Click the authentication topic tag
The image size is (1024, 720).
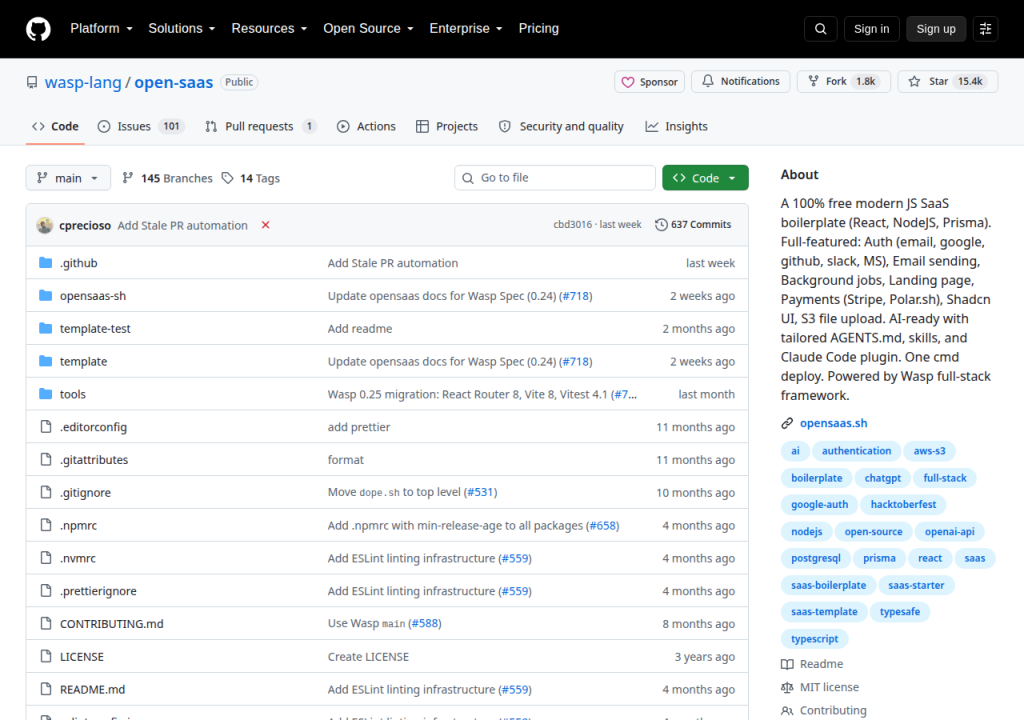click(x=856, y=451)
